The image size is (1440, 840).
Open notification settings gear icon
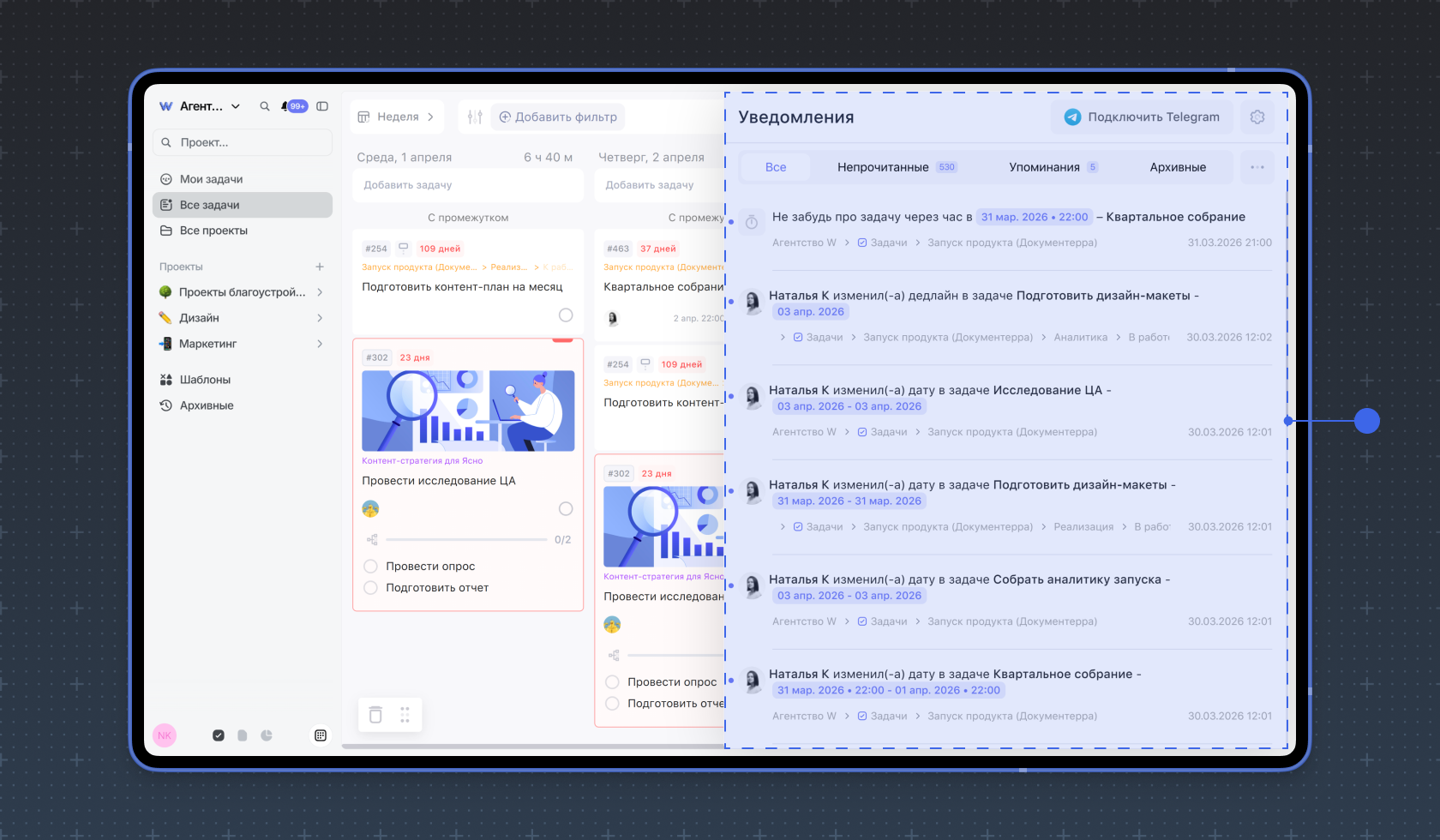[1257, 117]
